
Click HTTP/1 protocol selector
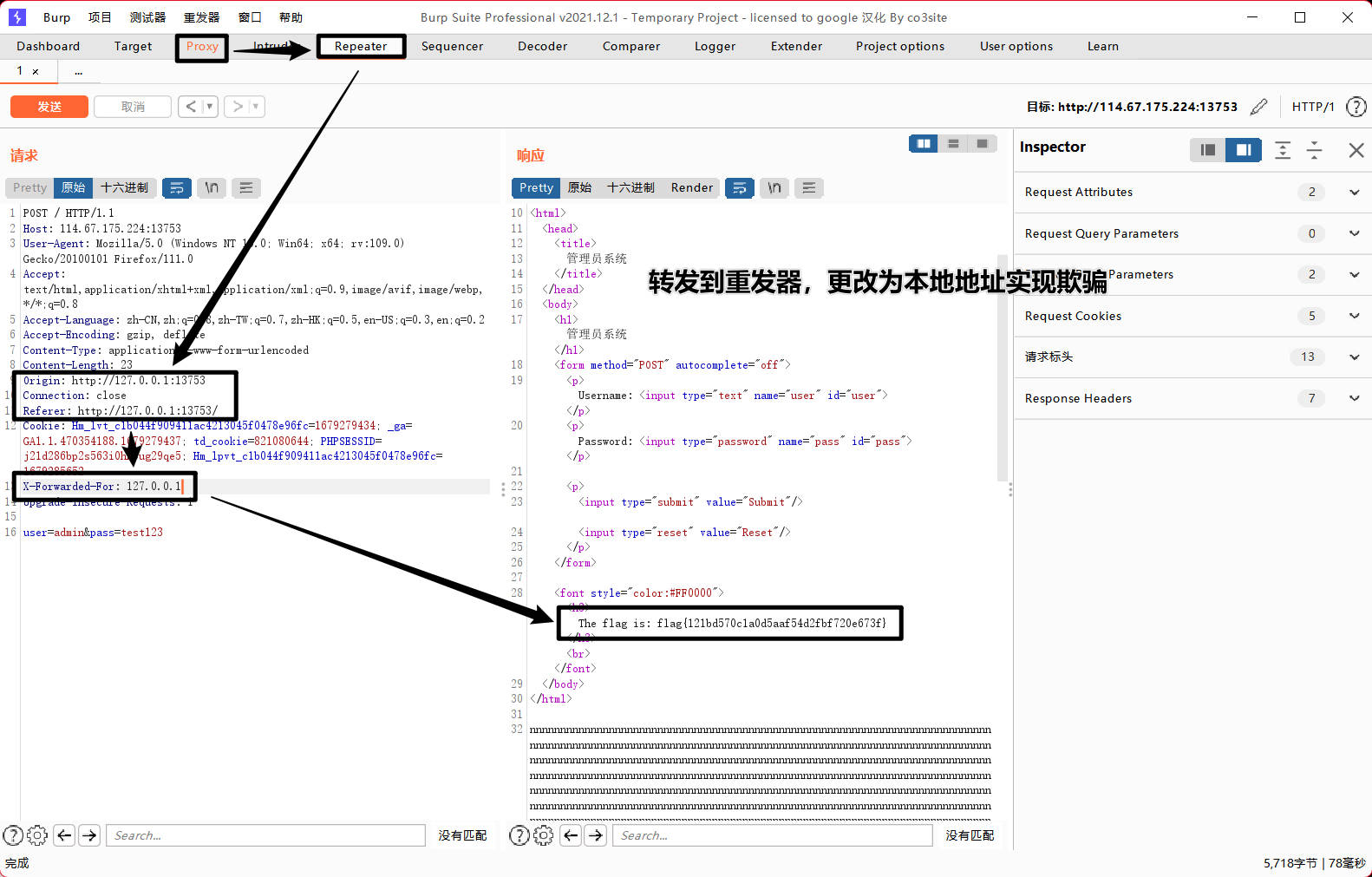point(1313,107)
